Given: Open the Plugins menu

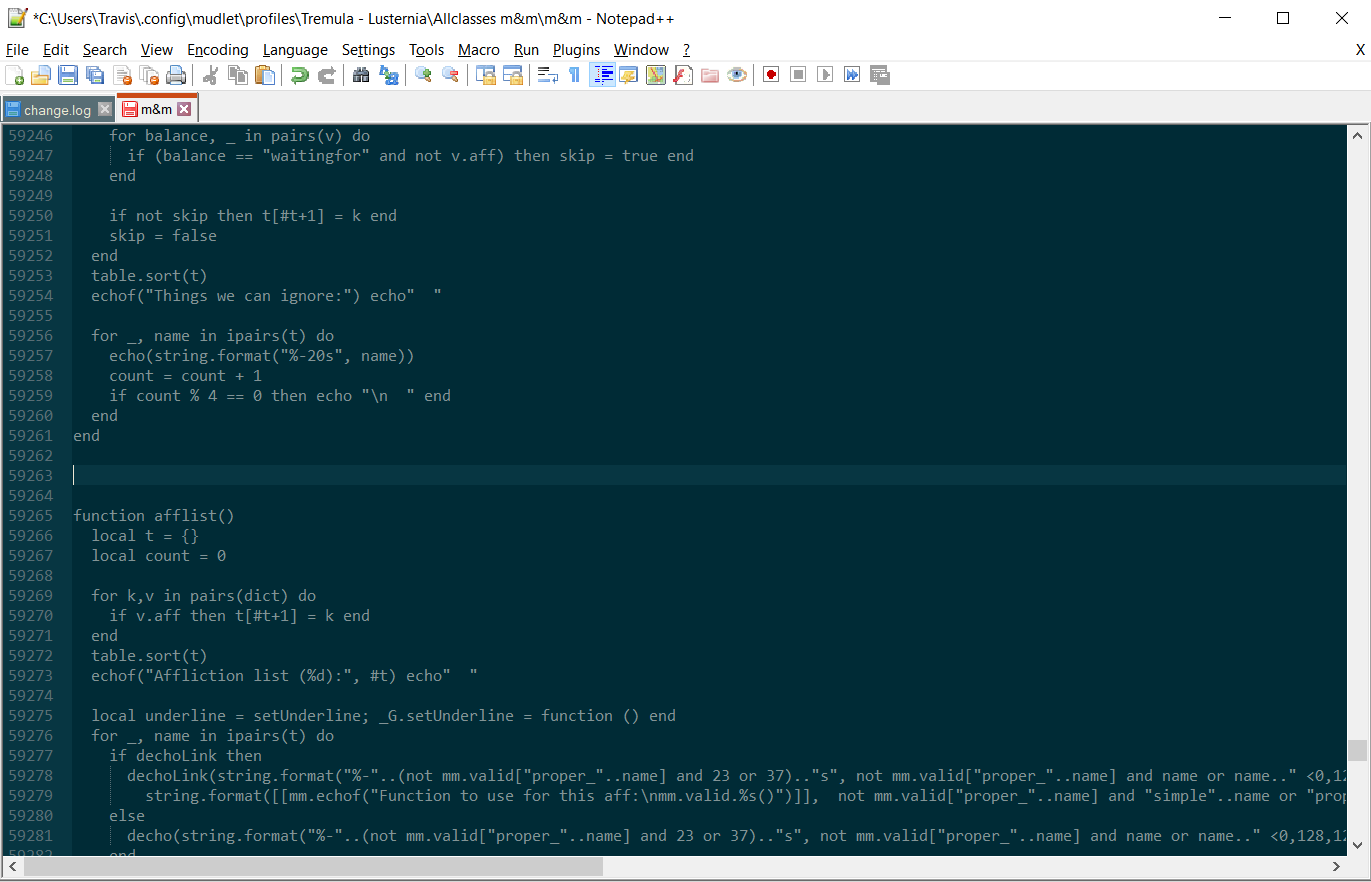Looking at the screenshot, I should (577, 50).
